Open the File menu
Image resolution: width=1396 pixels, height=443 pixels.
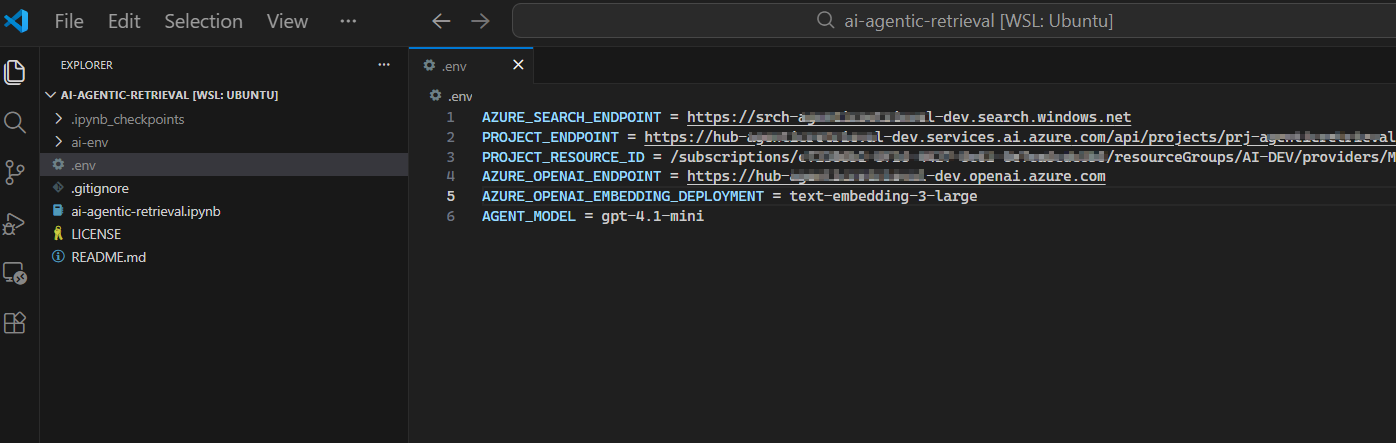(x=69, y=21)
